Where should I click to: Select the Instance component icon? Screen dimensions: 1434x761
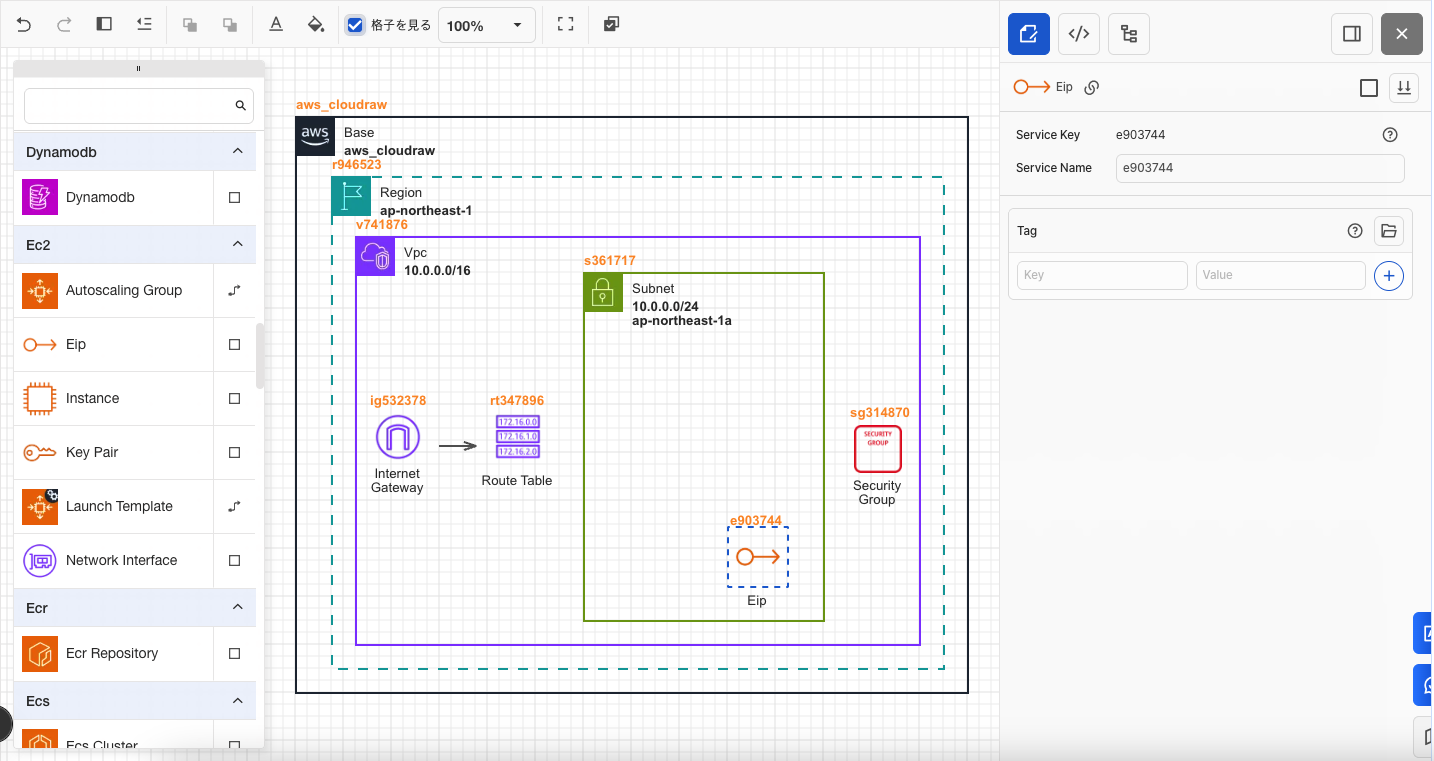(40, 399)
